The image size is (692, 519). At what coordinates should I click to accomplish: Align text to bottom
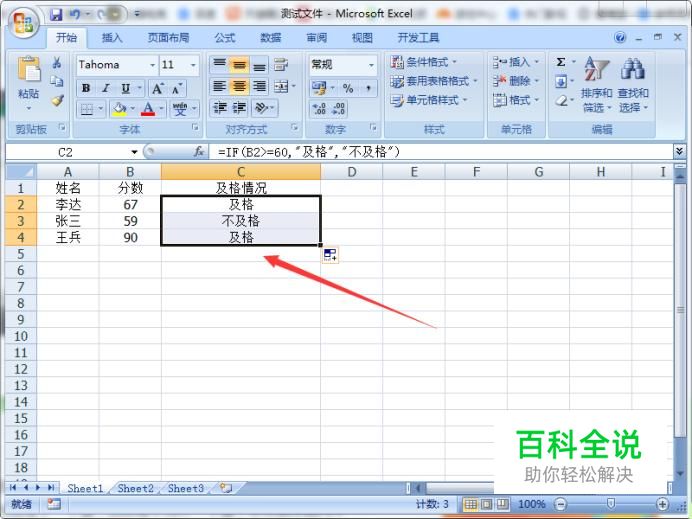[259, 64]
